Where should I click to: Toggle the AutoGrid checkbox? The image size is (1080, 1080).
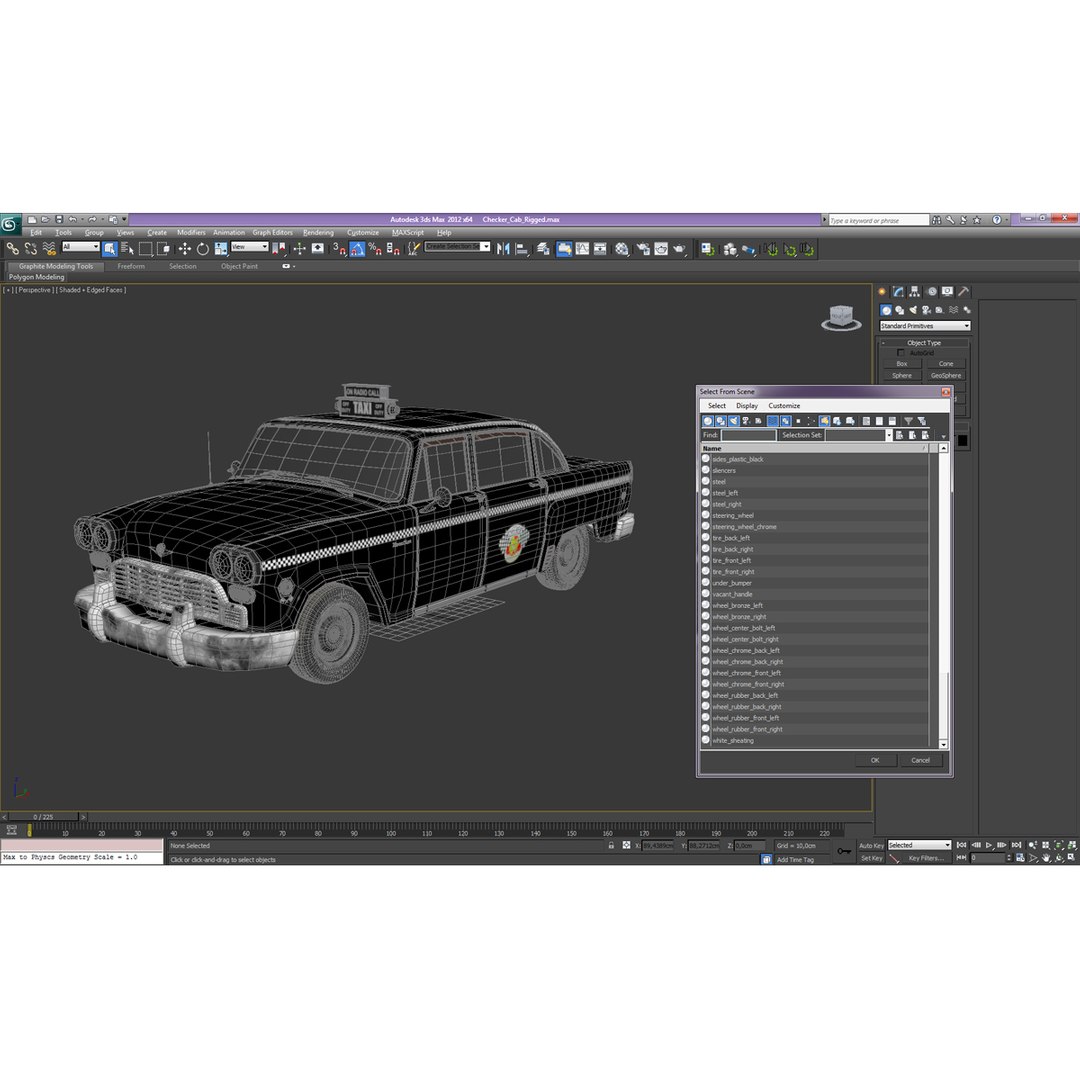(900, 353)
